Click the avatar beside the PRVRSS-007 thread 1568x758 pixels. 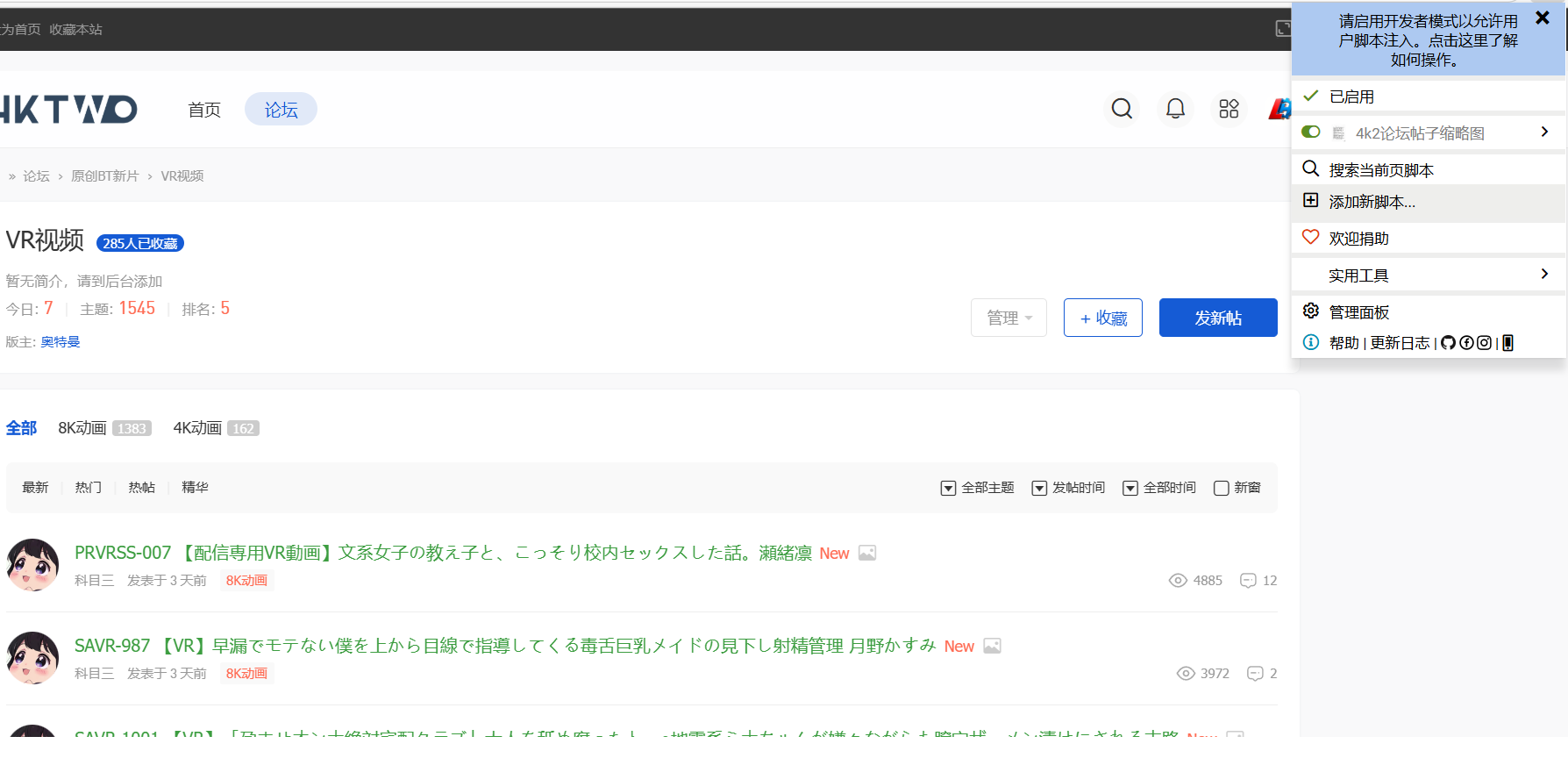click(32, 565)
